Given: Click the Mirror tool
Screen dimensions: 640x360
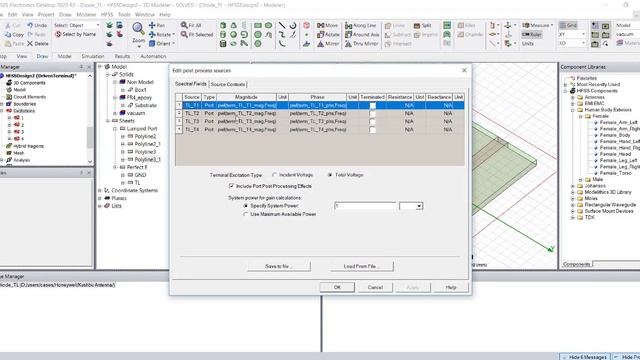Looking at the screenshot, I should pyautogui.click(x=328, y=43).
